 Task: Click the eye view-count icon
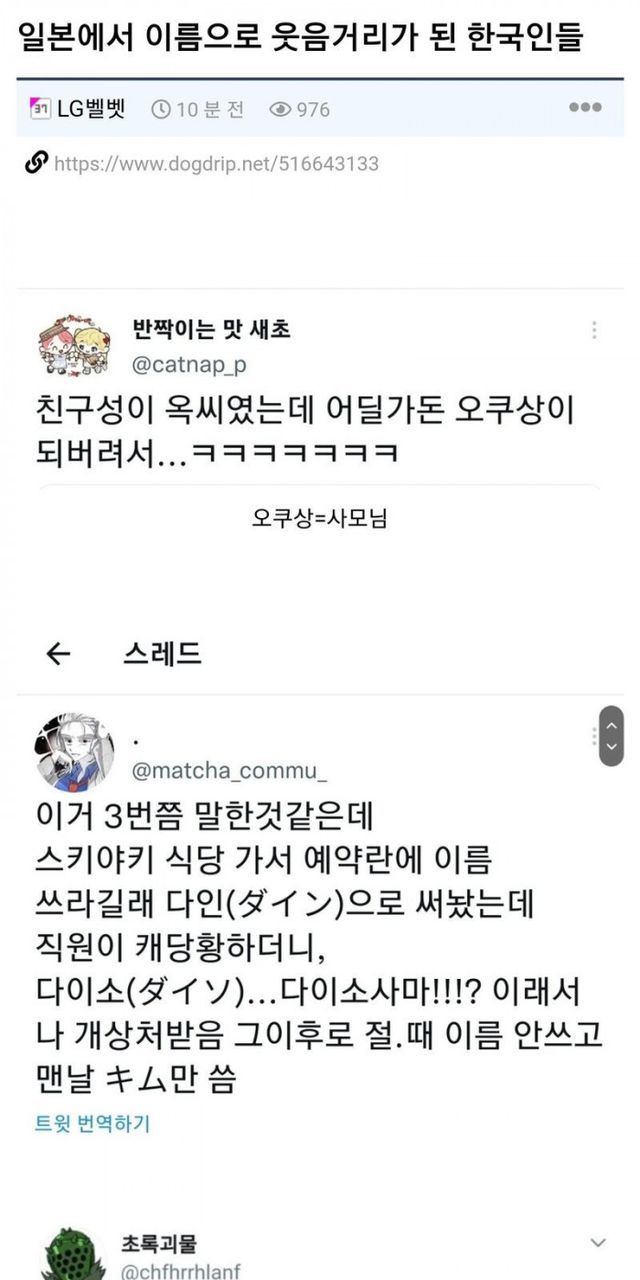tap(280, 109)
